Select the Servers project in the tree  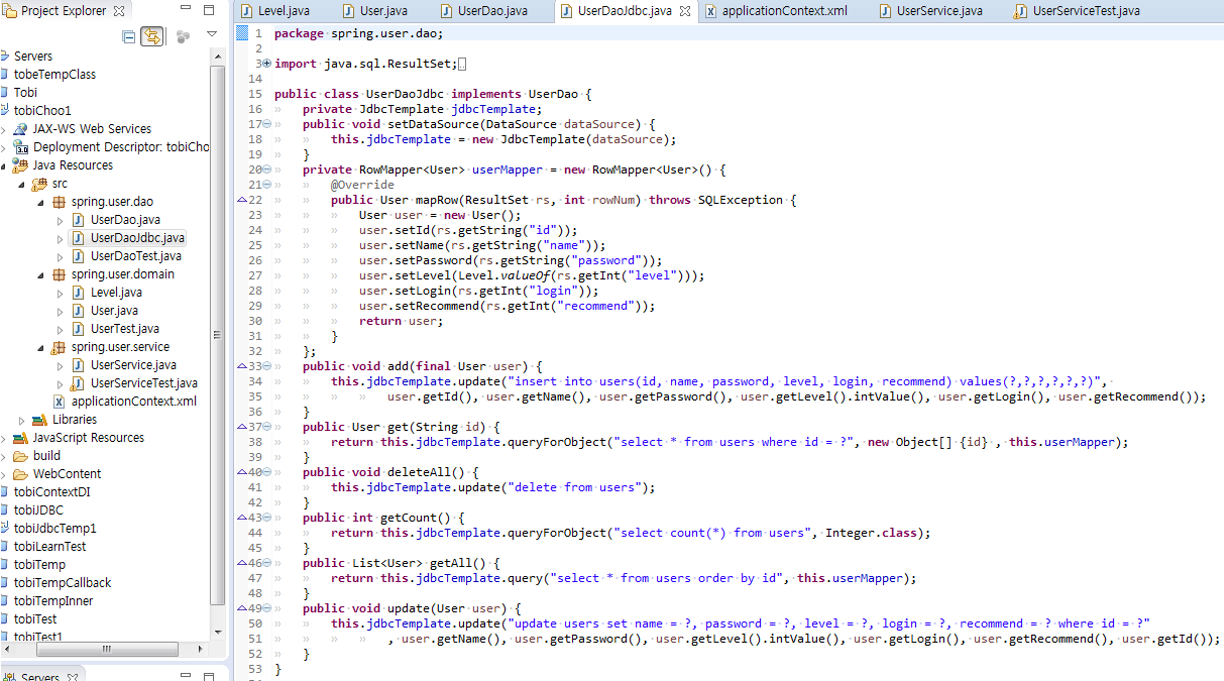coord(33,56)
